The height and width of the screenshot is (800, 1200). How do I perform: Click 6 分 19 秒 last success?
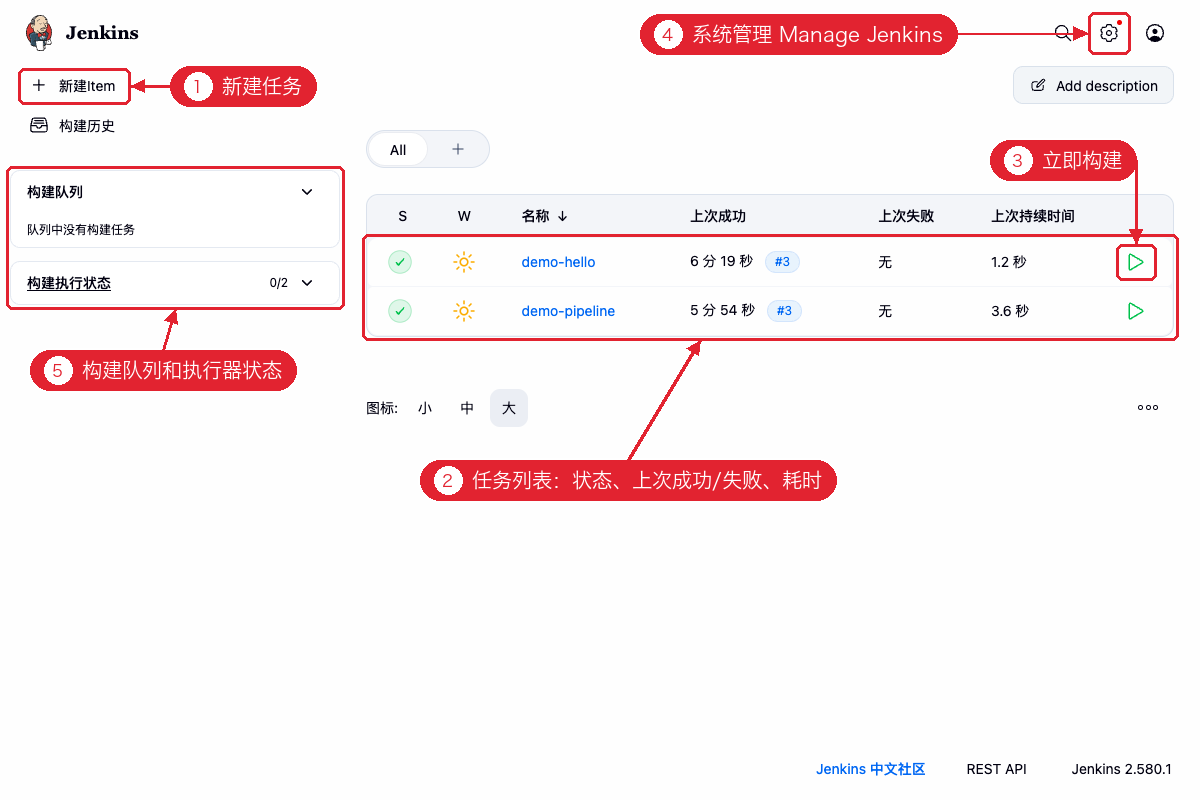tap(721, 262)
